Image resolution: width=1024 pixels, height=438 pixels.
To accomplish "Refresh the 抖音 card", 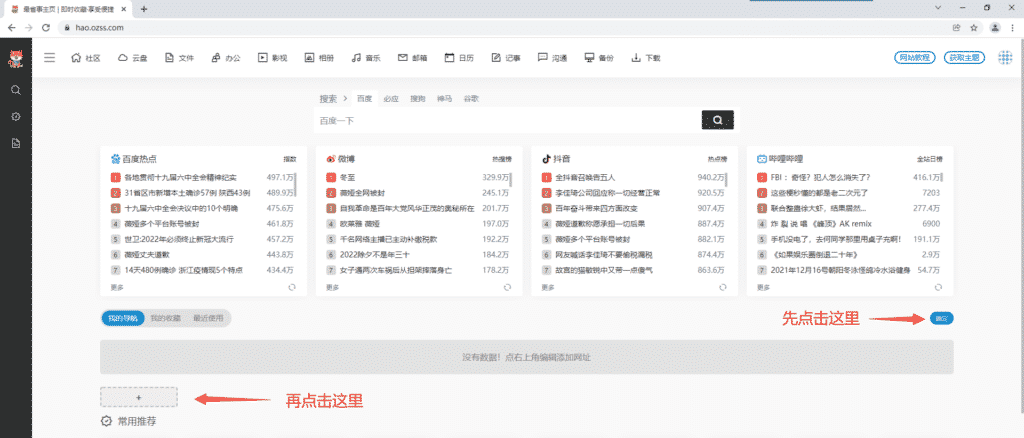I will click(x=723, y=287).
